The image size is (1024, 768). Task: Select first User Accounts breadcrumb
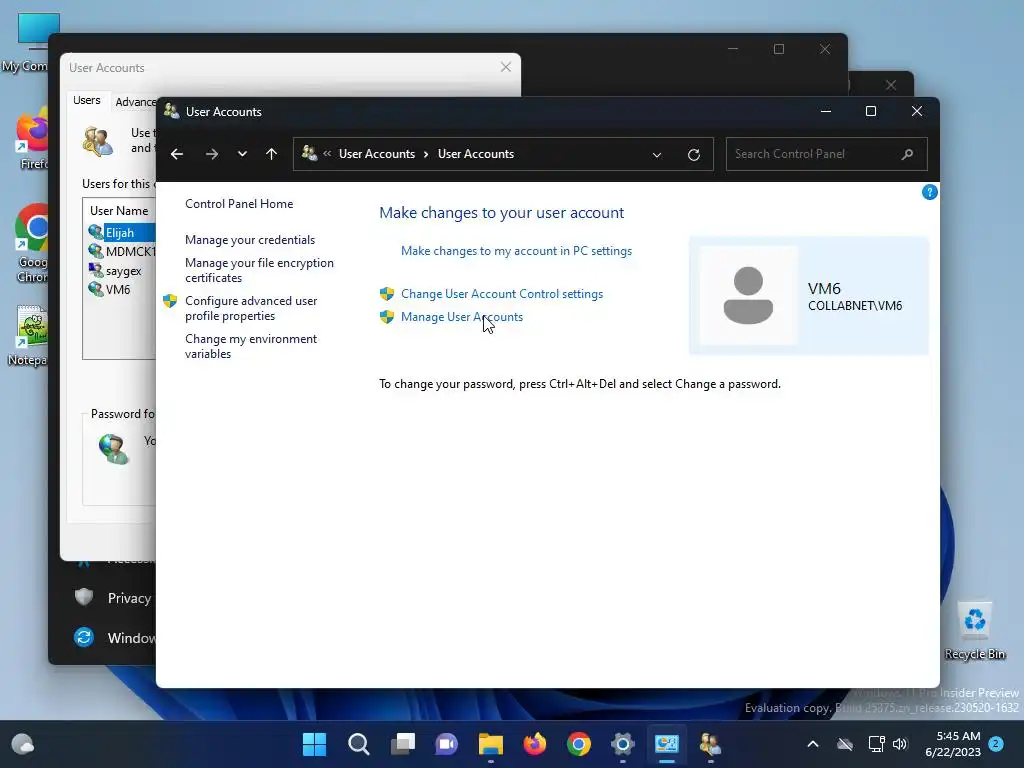(x=377, y=154)
